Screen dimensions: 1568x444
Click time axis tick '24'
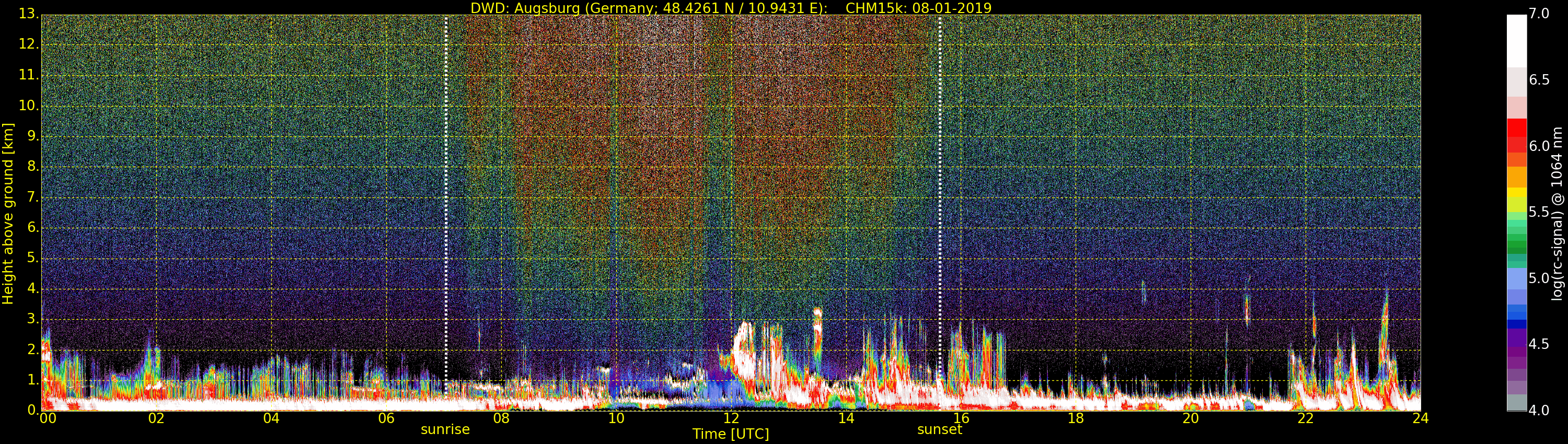1421,418
